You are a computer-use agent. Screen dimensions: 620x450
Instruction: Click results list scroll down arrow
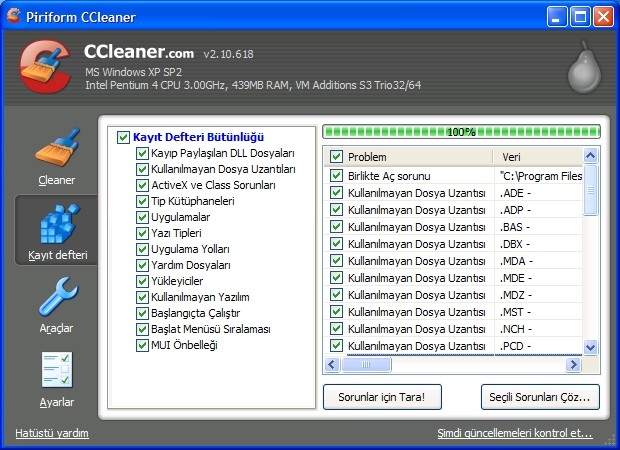[x=590, y=347]
